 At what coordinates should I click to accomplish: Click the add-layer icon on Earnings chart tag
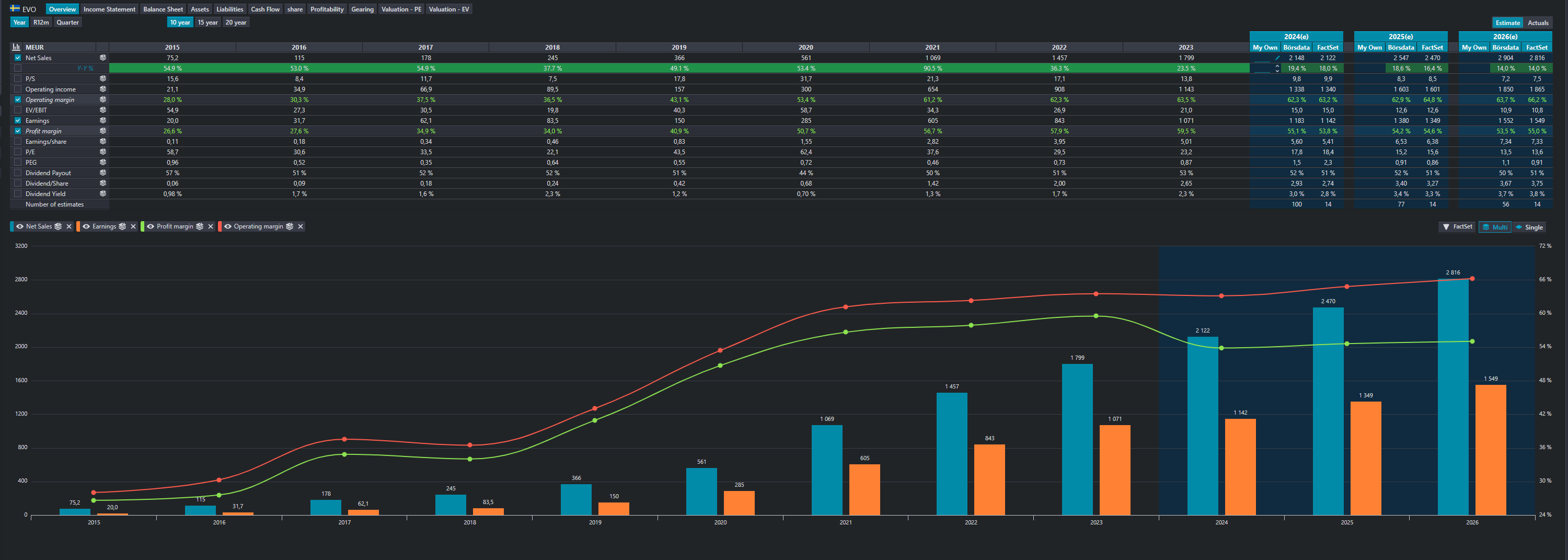point(122,226)
